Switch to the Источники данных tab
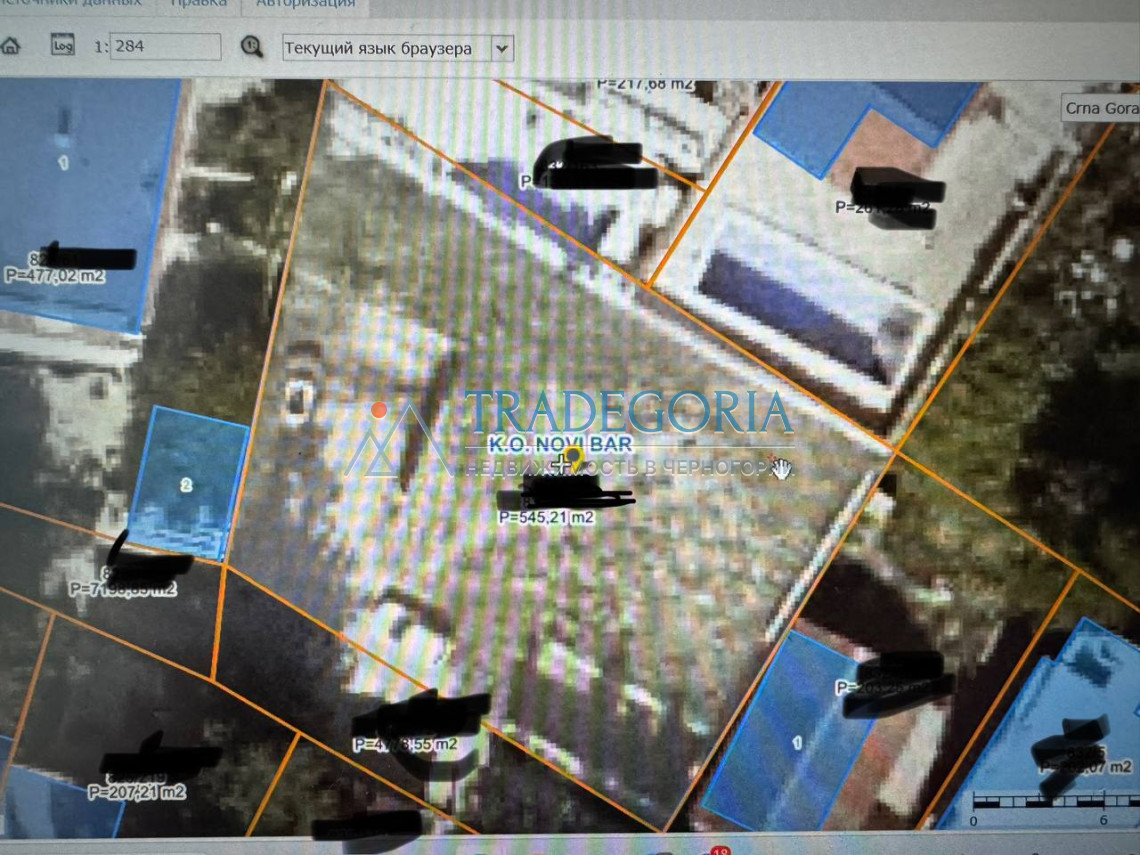The width and height of the screenshot is (1140, 855). coord(70,3)
